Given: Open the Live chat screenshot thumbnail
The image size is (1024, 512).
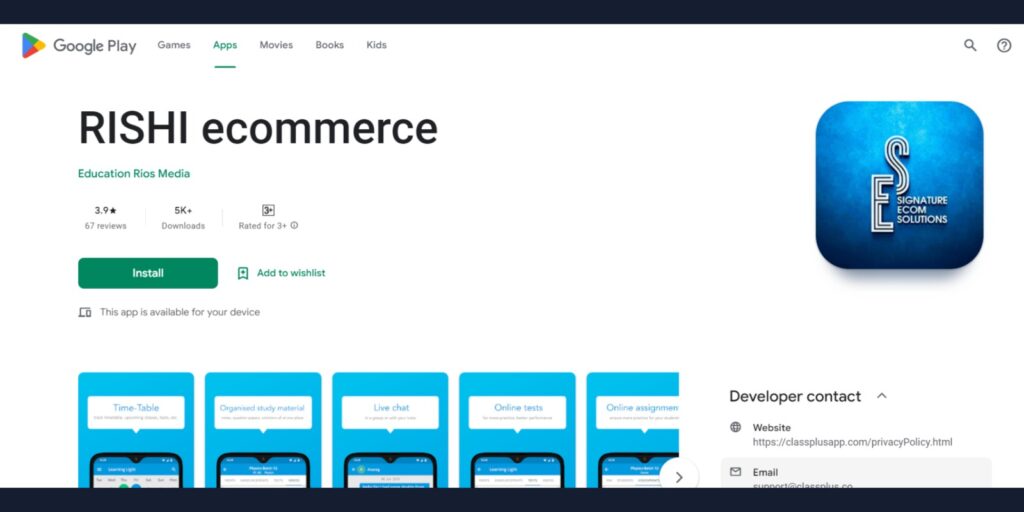Looking at the screenshot, I should [x=390, y=430].
